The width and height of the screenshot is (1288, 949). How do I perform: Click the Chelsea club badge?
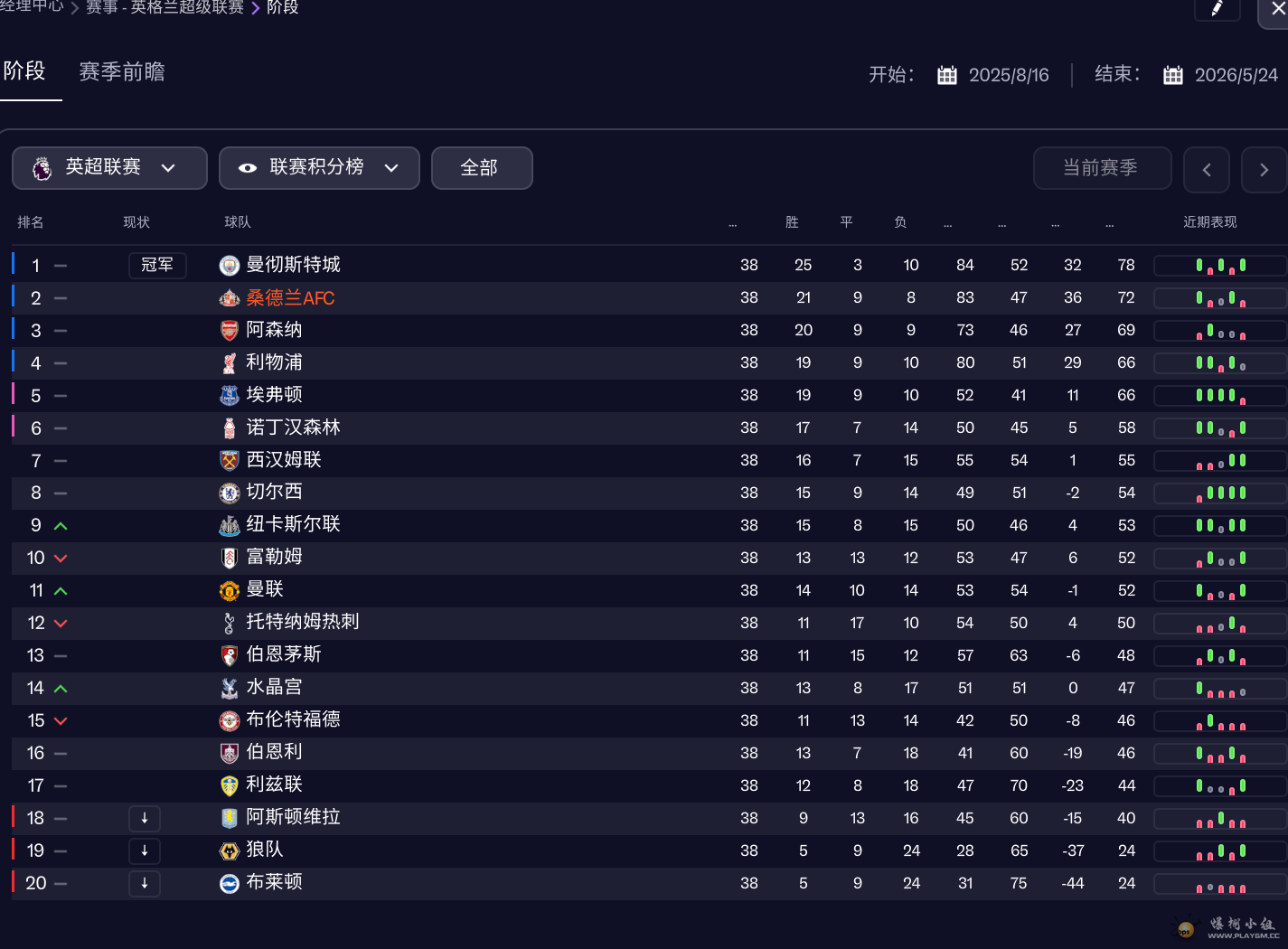230,493
